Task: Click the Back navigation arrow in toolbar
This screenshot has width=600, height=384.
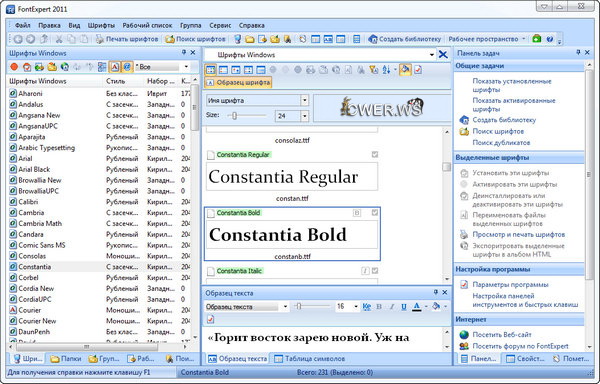Action: coord(18,39)
